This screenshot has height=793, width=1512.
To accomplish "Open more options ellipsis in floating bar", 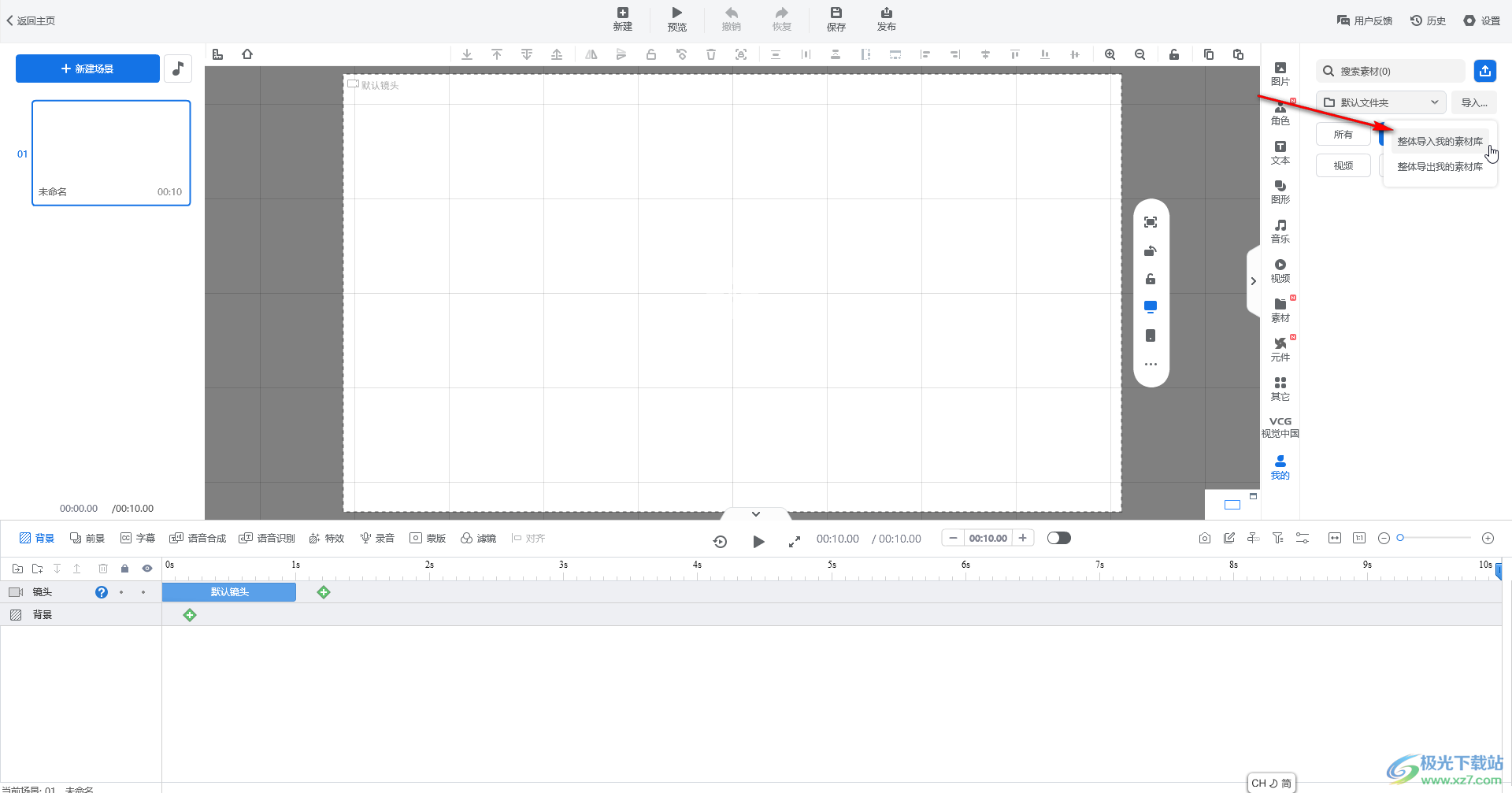I will (x=1151, y=365).
